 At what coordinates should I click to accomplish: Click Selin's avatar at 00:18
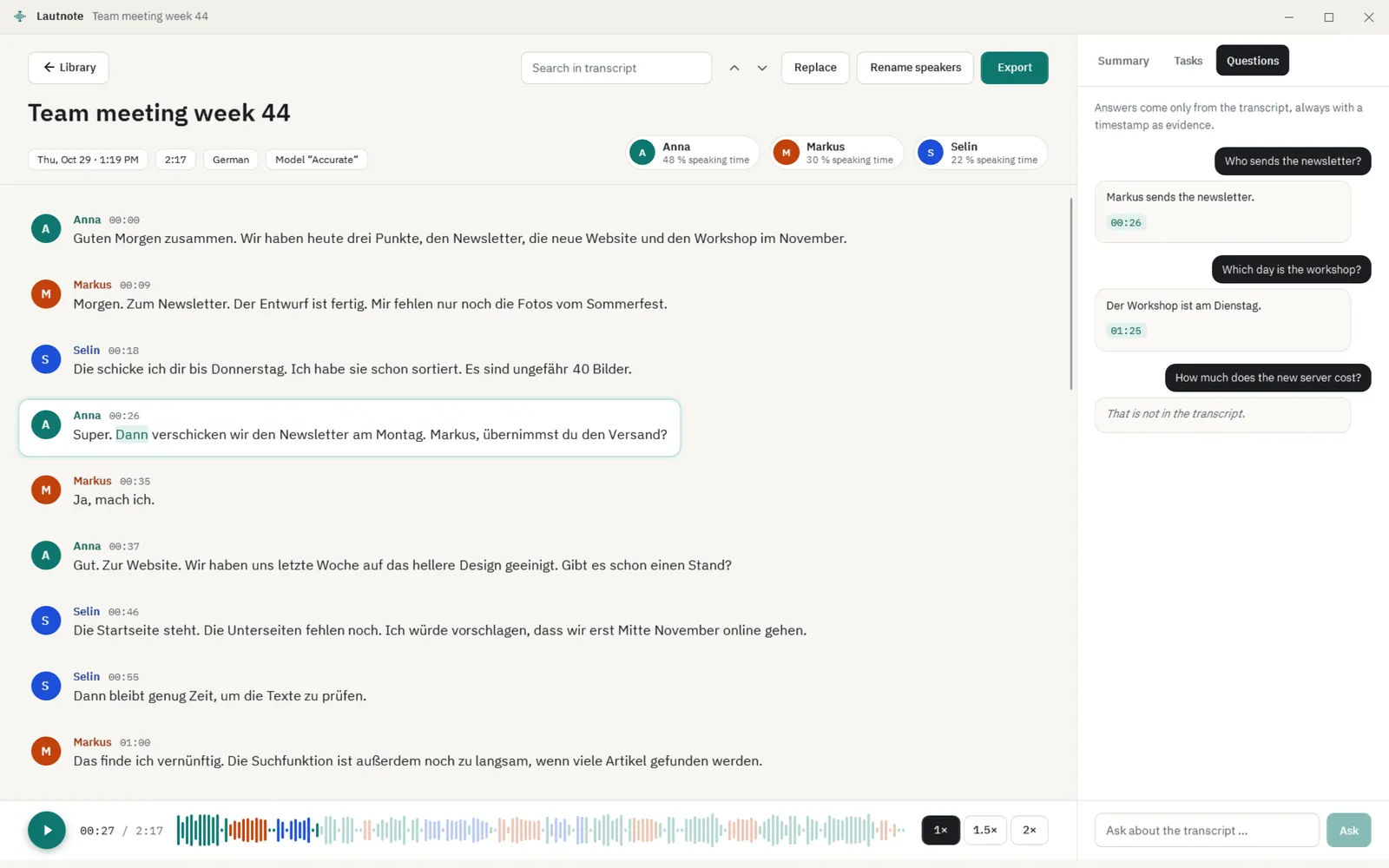(46, 359)
